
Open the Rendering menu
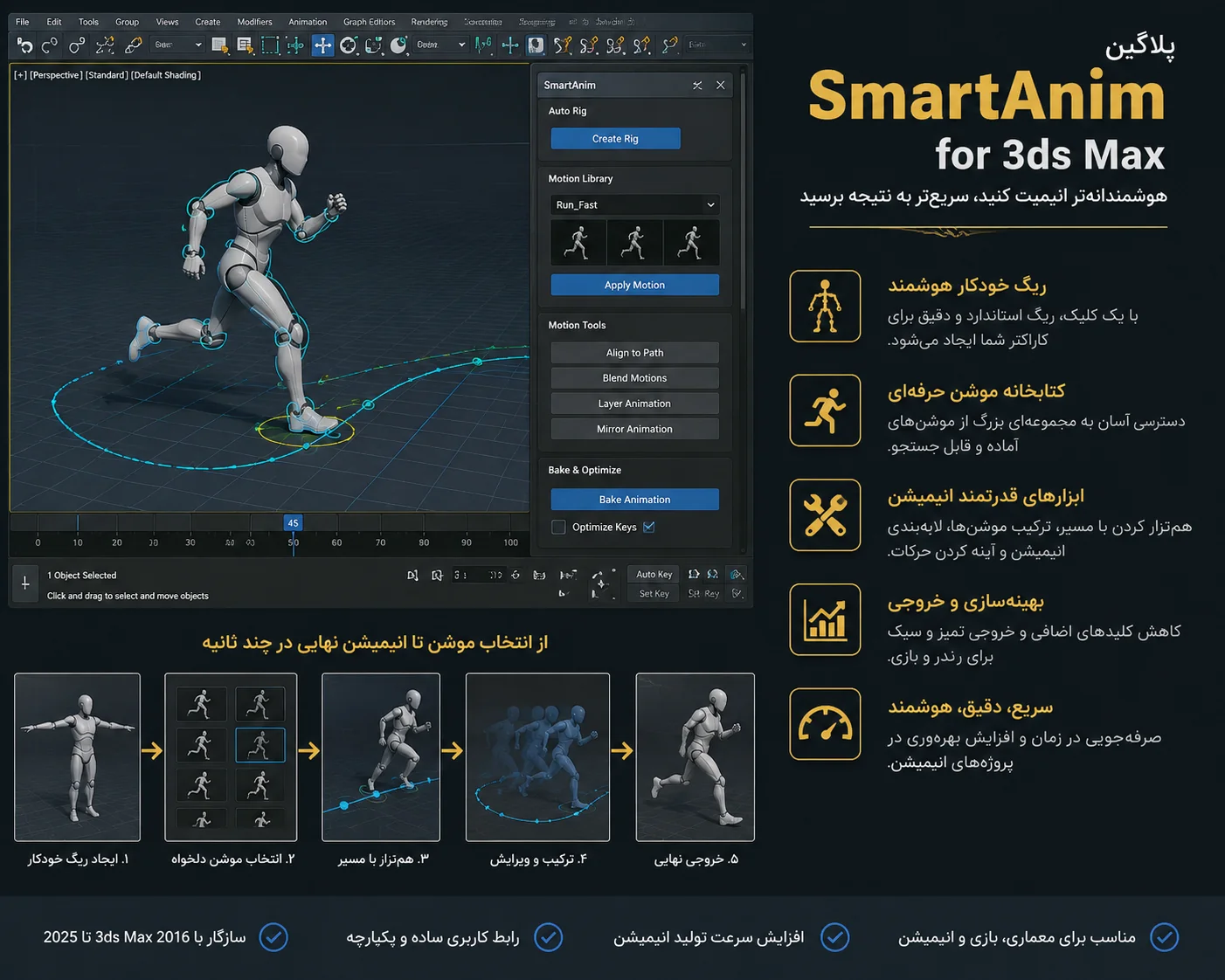coord(429,22)
